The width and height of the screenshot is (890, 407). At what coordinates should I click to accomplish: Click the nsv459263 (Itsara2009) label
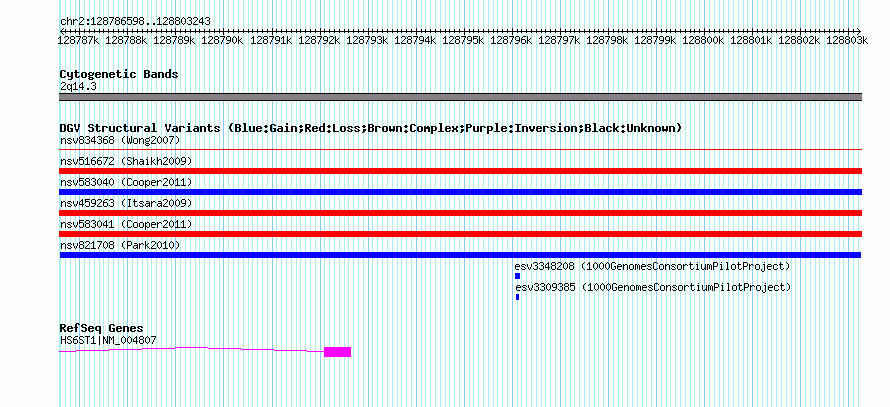pos(126,203)
